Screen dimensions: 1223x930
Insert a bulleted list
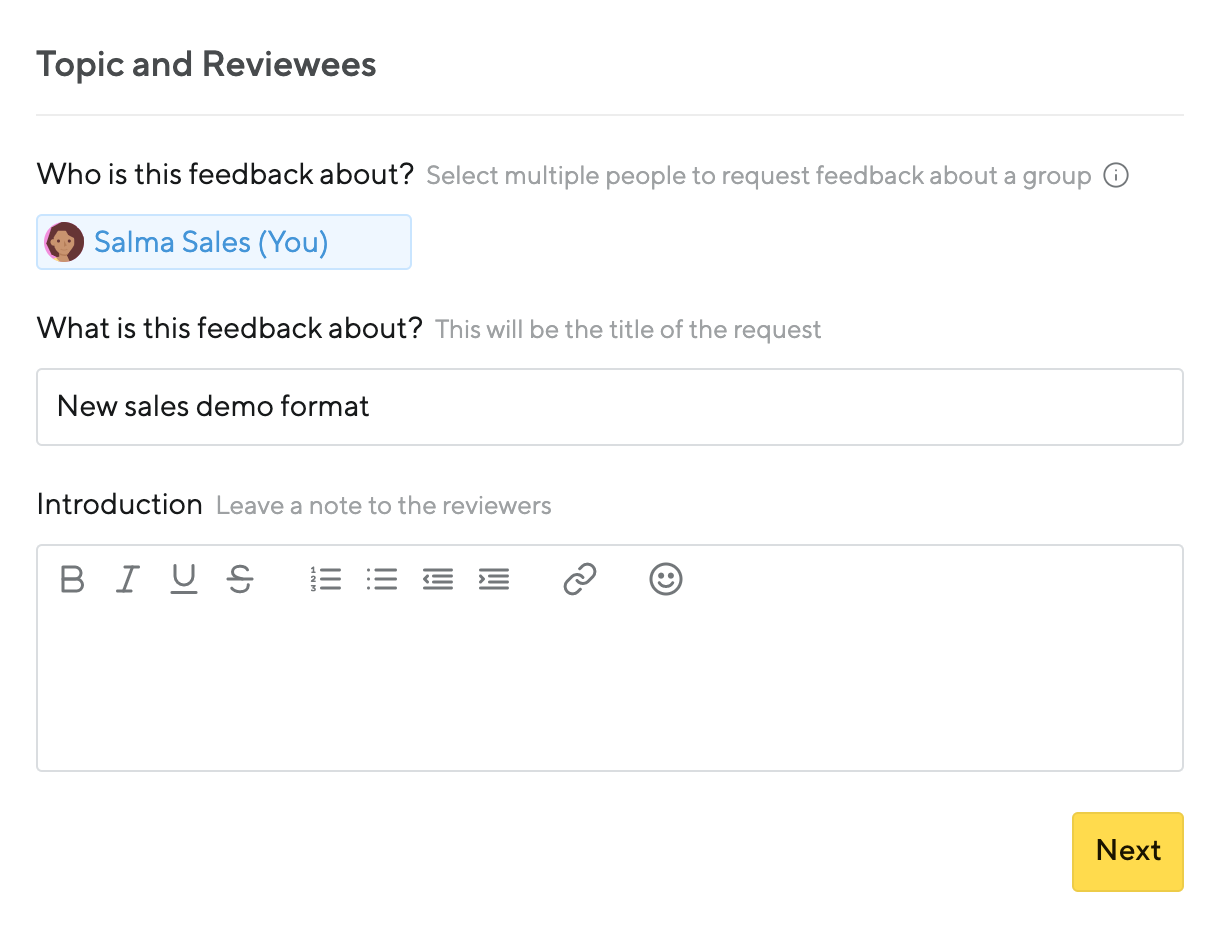tap(382, 579)
